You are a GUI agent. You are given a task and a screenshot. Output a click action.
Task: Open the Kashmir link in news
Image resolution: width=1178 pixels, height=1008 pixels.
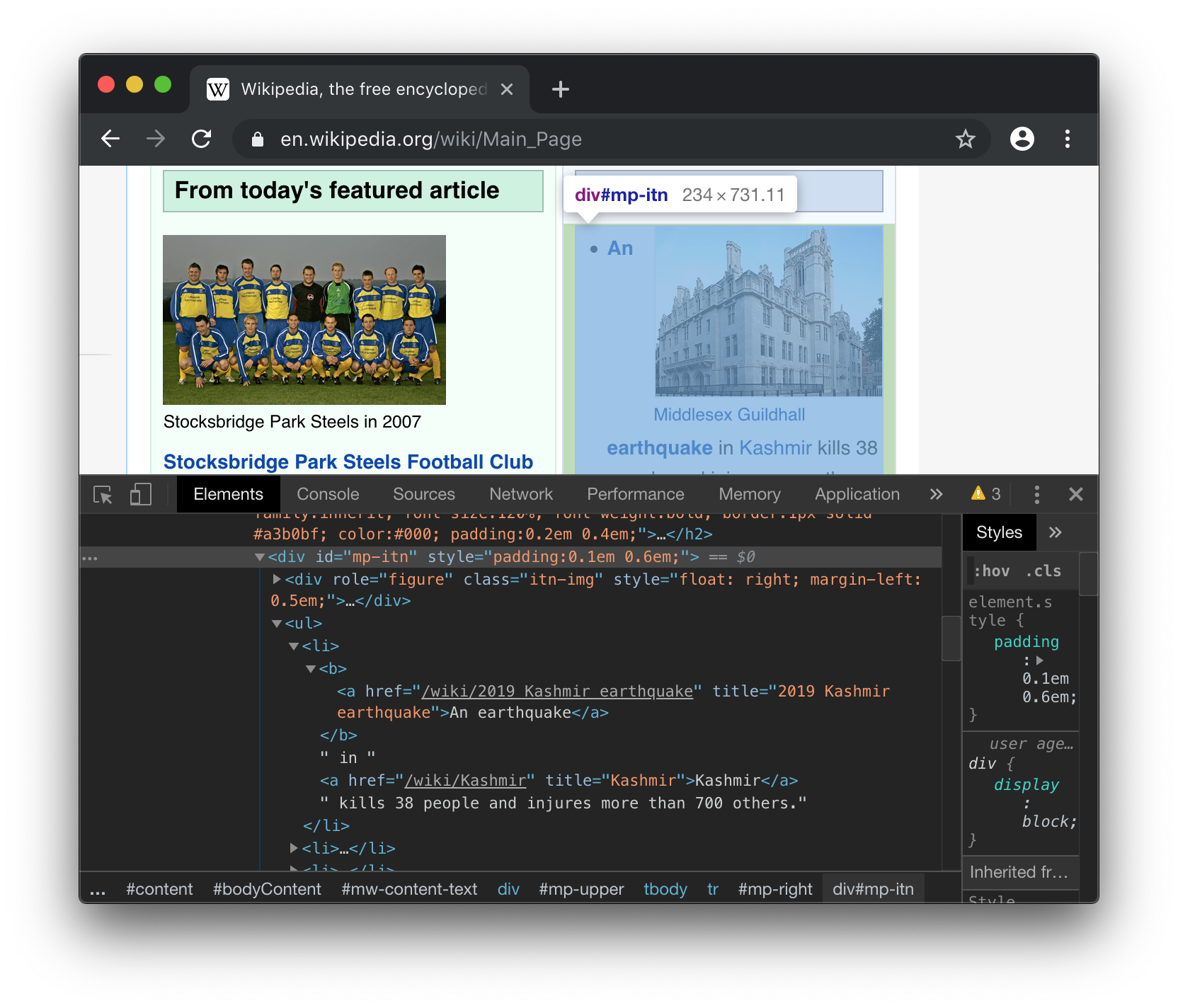click(775, 447)
